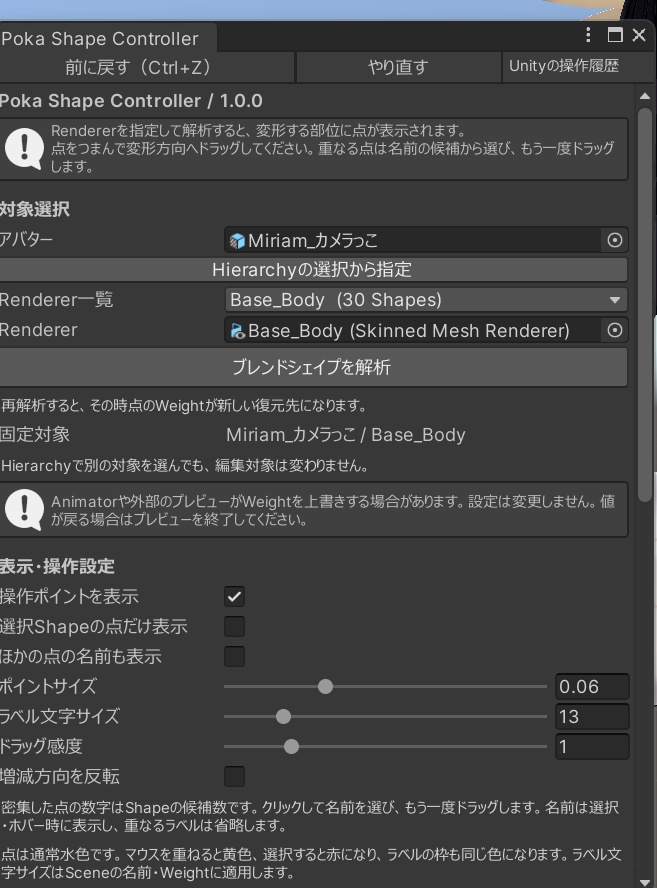Screen dimensions: 657x888
Task: Click the 固定対象 value Miriam_カメラっこ / Base_Body
Action: tap(346, 435)
